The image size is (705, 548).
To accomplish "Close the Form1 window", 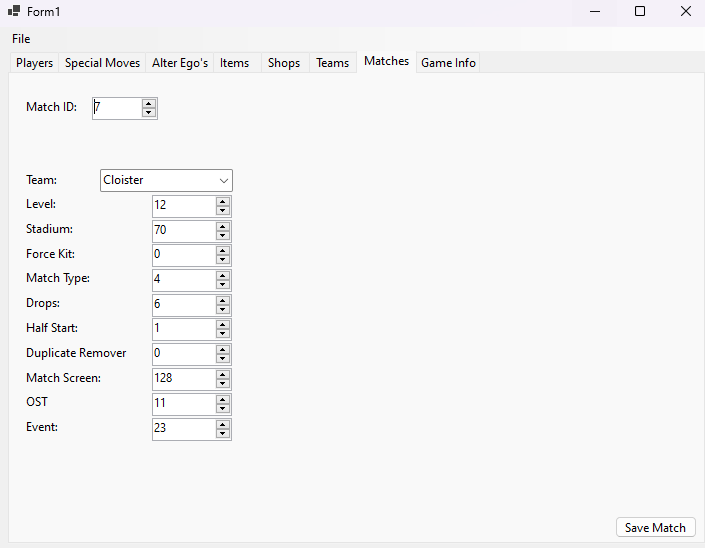I will [x=685, y=11].
